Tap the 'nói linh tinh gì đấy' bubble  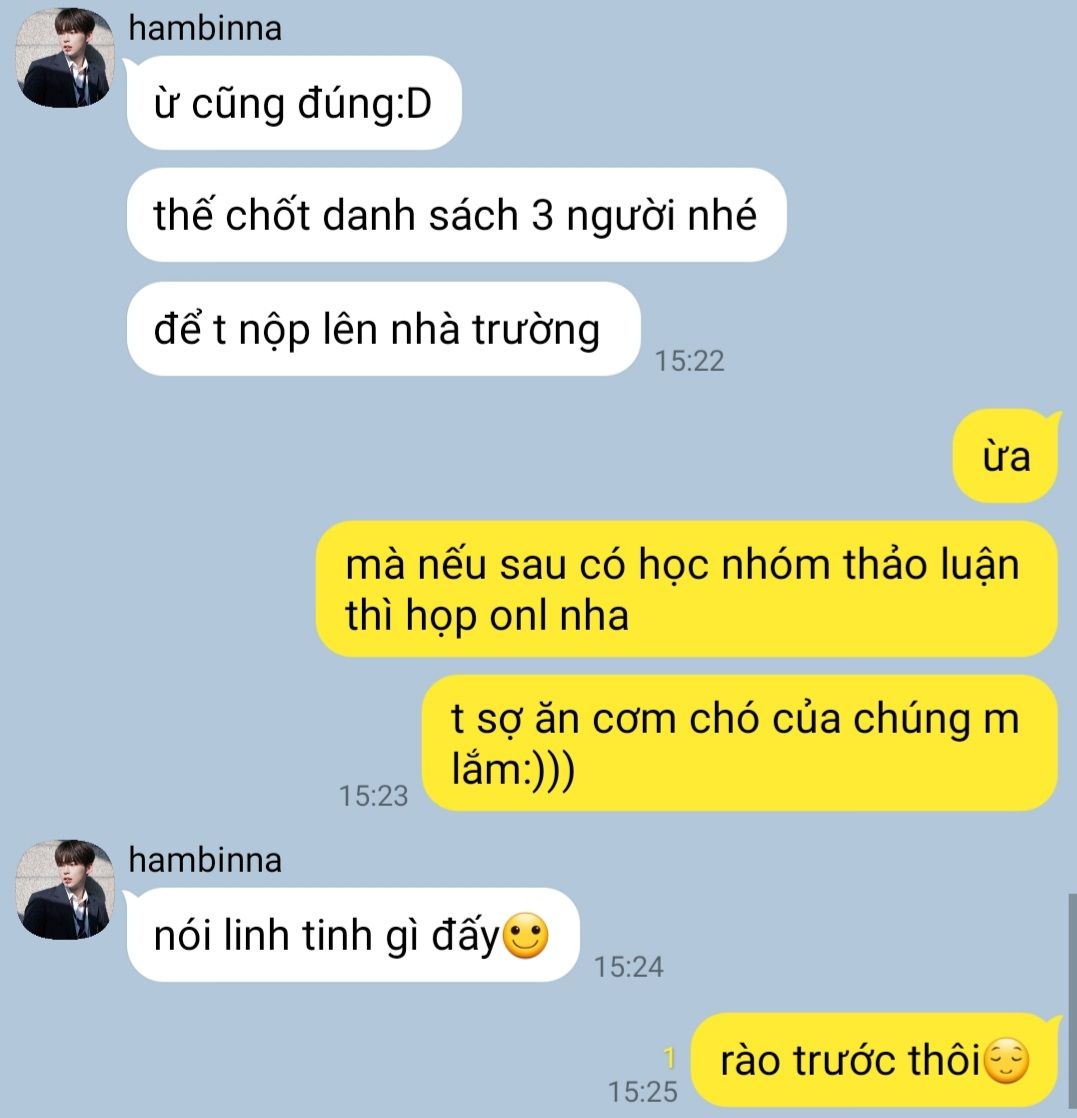click(353, 935)
